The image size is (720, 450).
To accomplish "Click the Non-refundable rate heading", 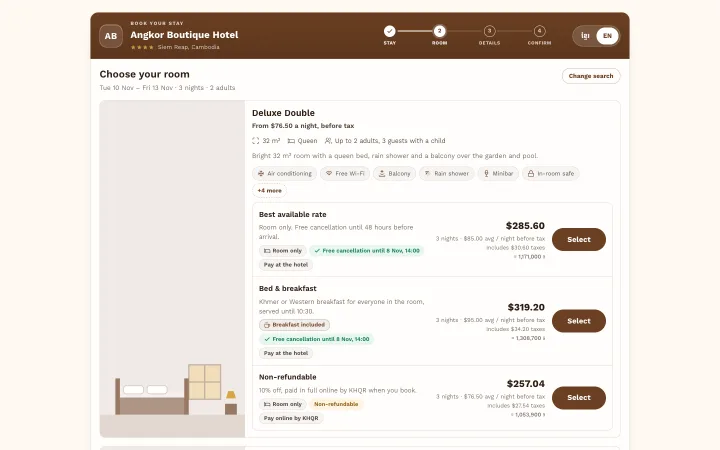I will 287,377.
